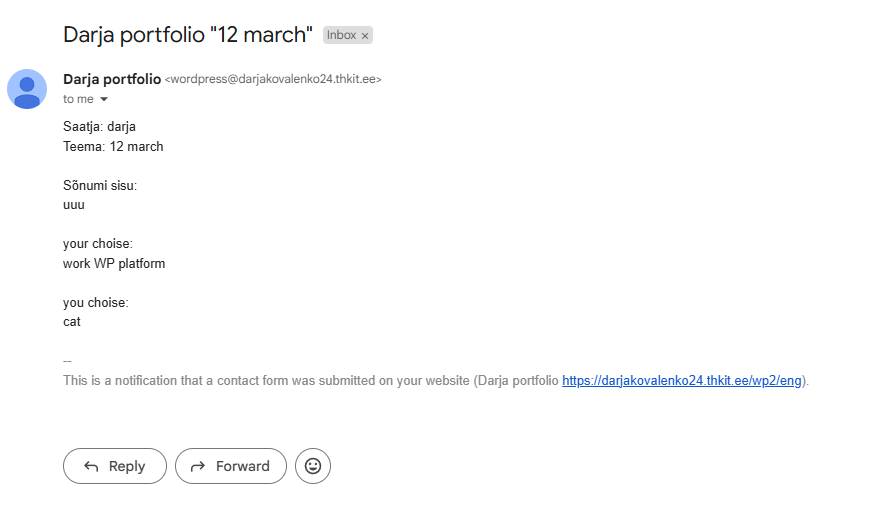Click the "Sõnumi sisu:" label
Viewport: 880px width, 506px height.
click(x=100, y=186)
